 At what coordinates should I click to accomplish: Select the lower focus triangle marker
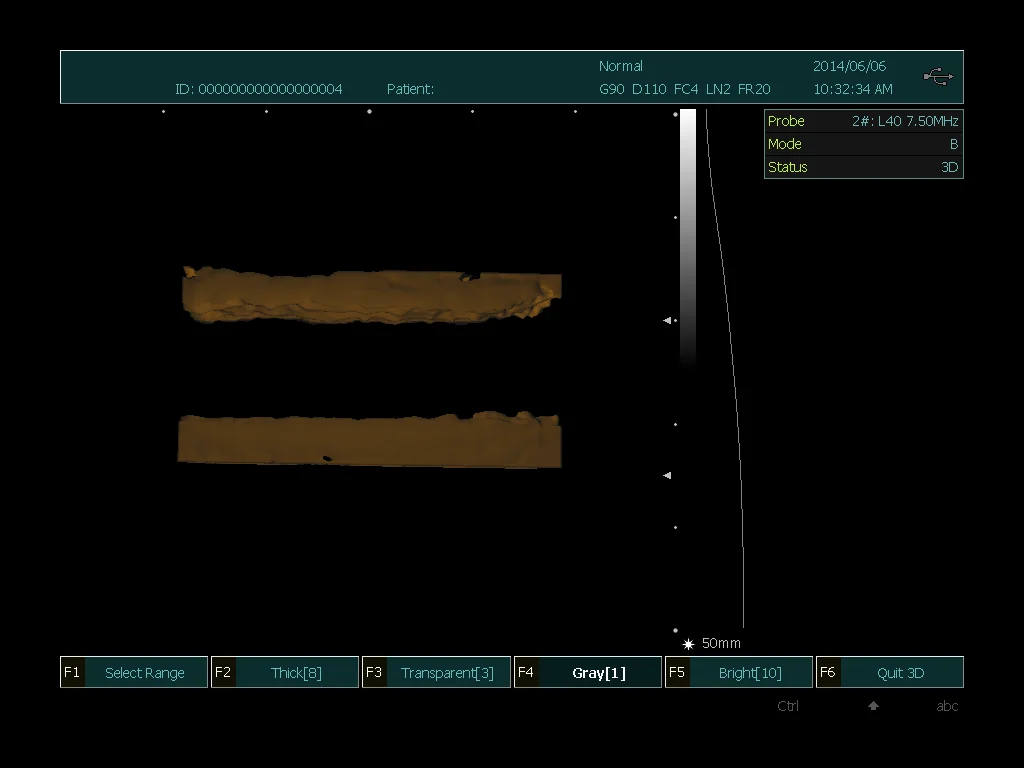pyautogui.click(x=667, y=476)
